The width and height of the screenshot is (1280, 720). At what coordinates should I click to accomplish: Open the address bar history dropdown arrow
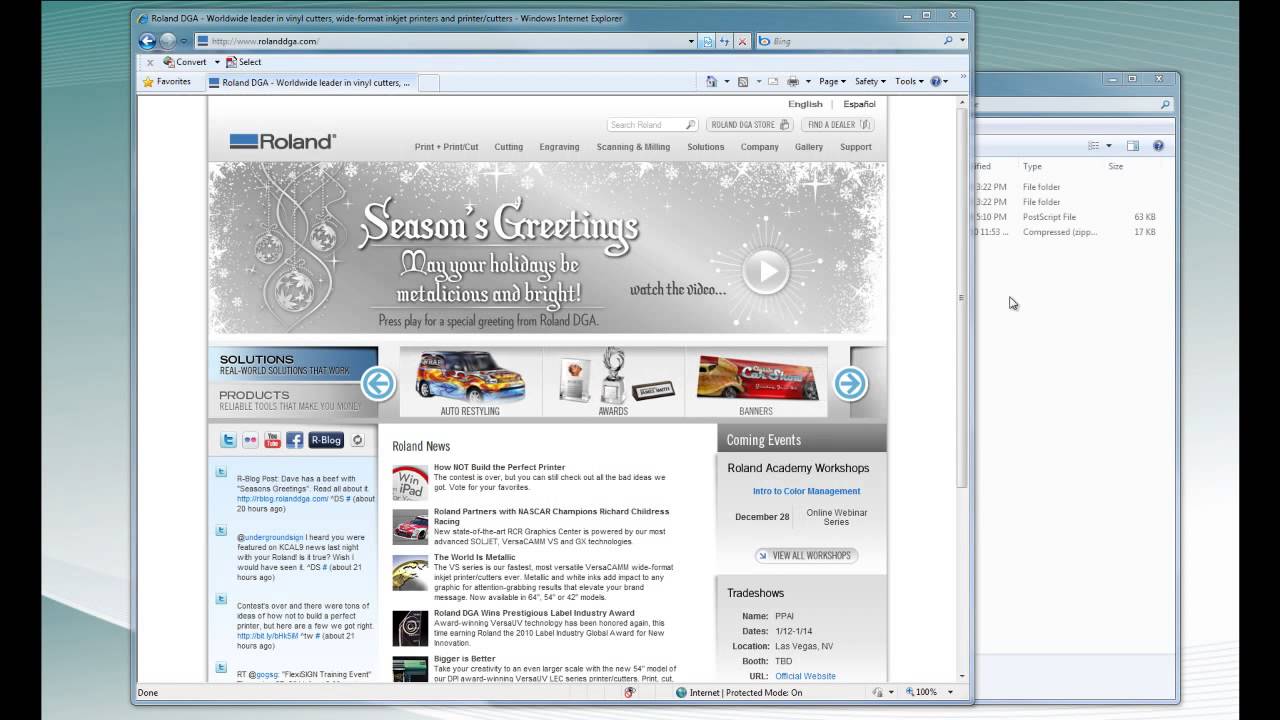pyautogui.click(x=691, y=41)
